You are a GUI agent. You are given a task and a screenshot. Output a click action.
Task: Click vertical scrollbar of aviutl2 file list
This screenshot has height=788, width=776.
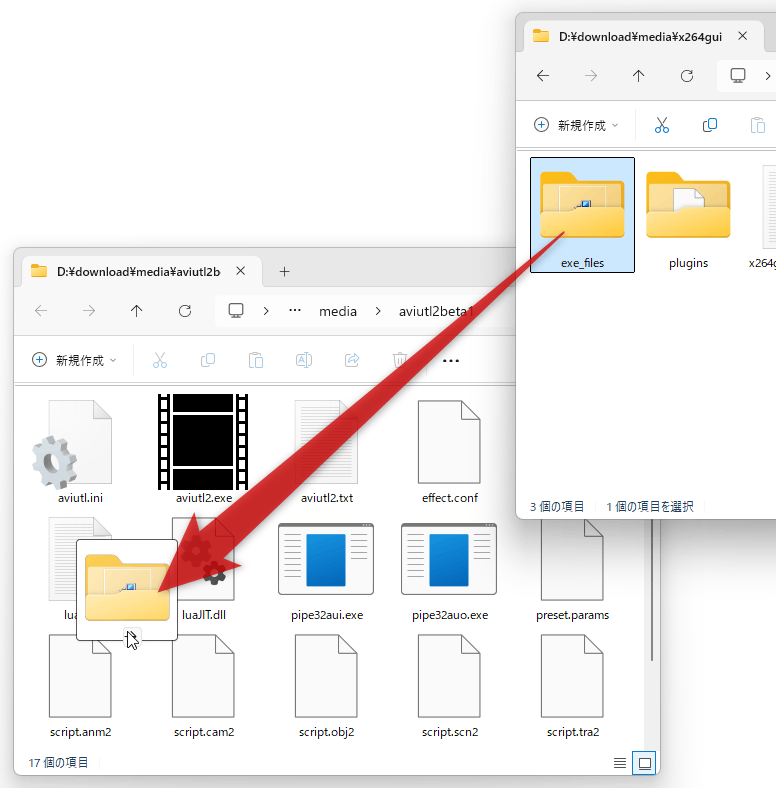[x=652, y=590]
